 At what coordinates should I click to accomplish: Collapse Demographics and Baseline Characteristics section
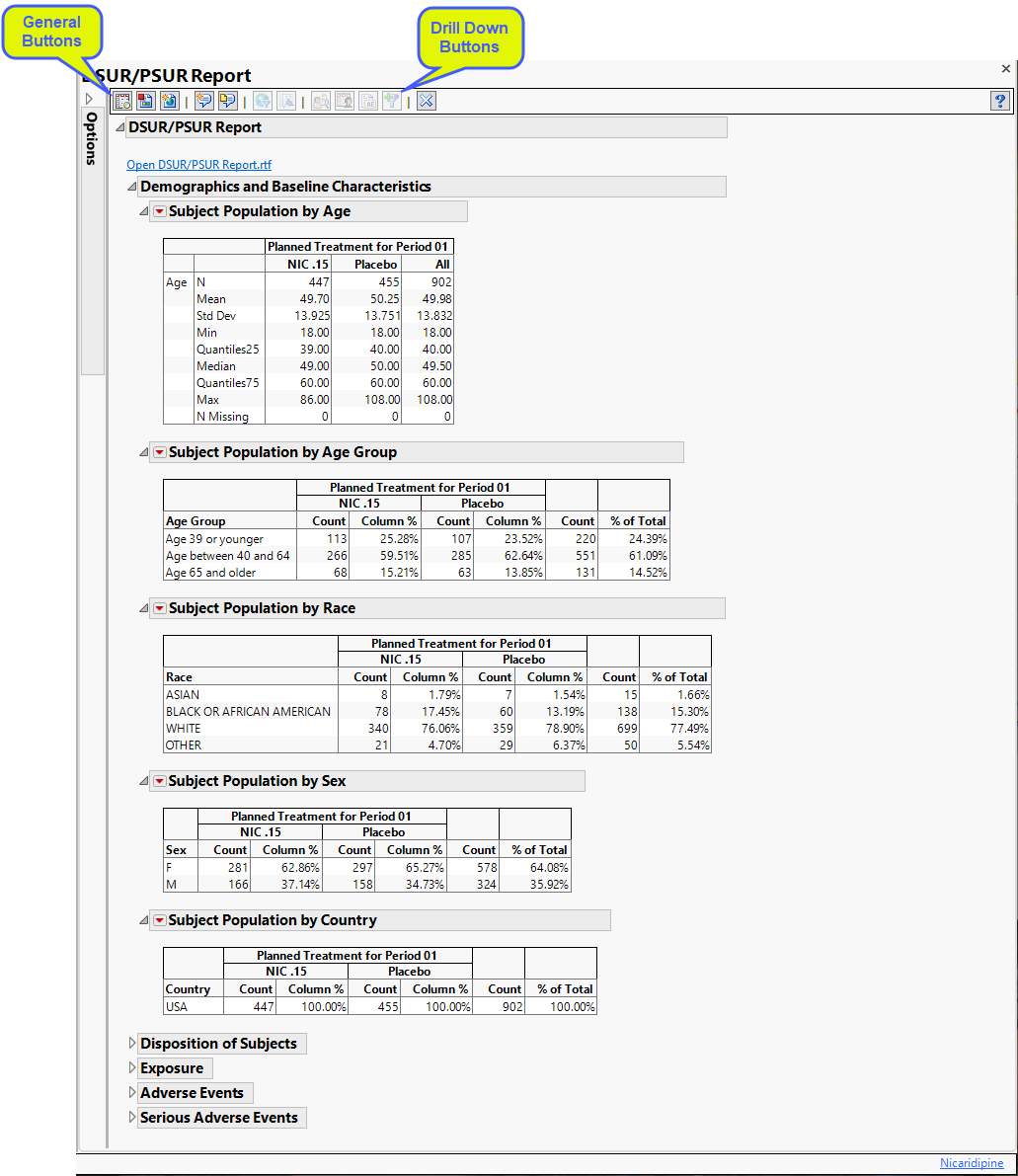132,187
